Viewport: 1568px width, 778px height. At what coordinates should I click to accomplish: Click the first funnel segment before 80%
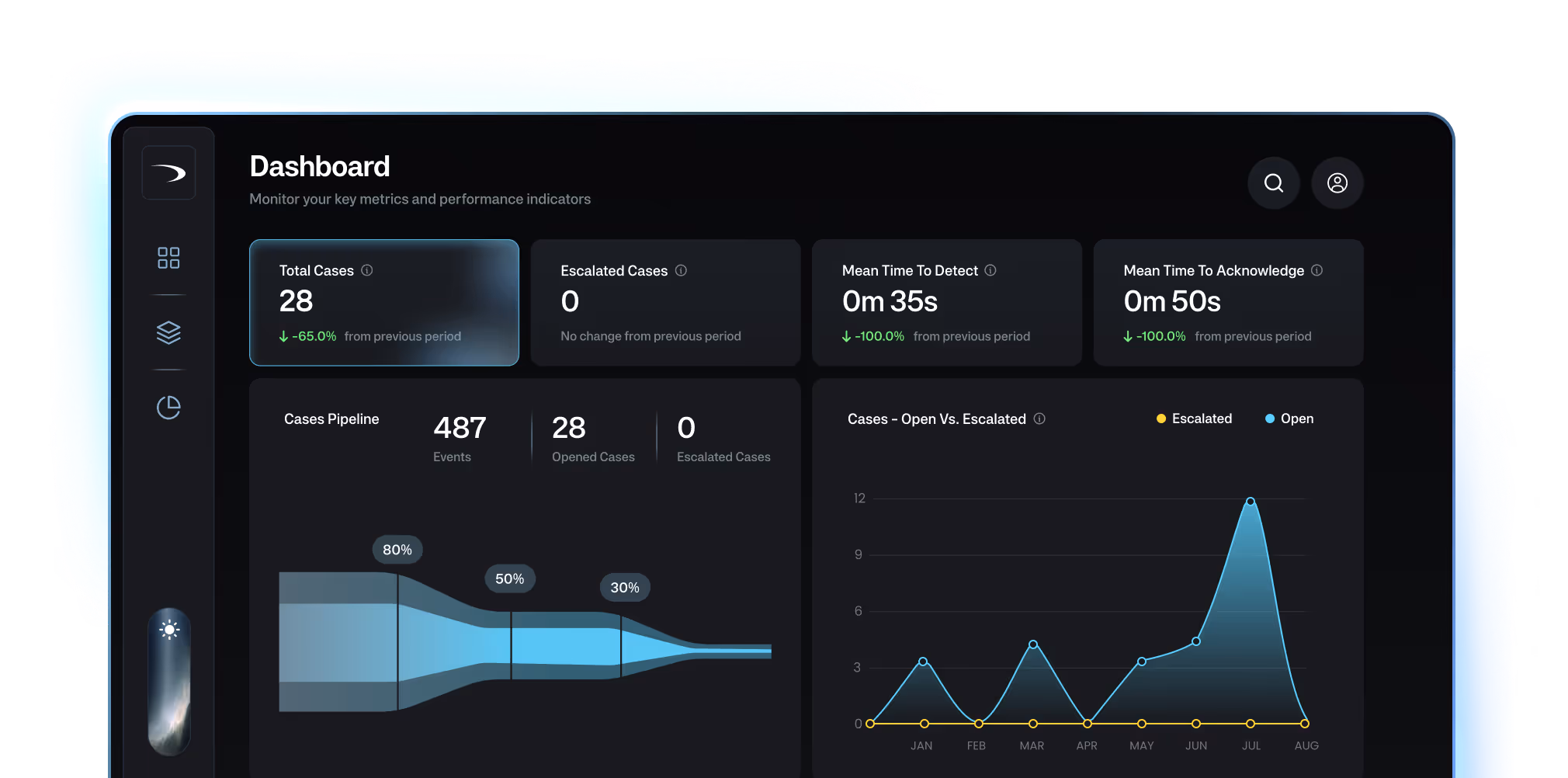click(x=338, y=642)
